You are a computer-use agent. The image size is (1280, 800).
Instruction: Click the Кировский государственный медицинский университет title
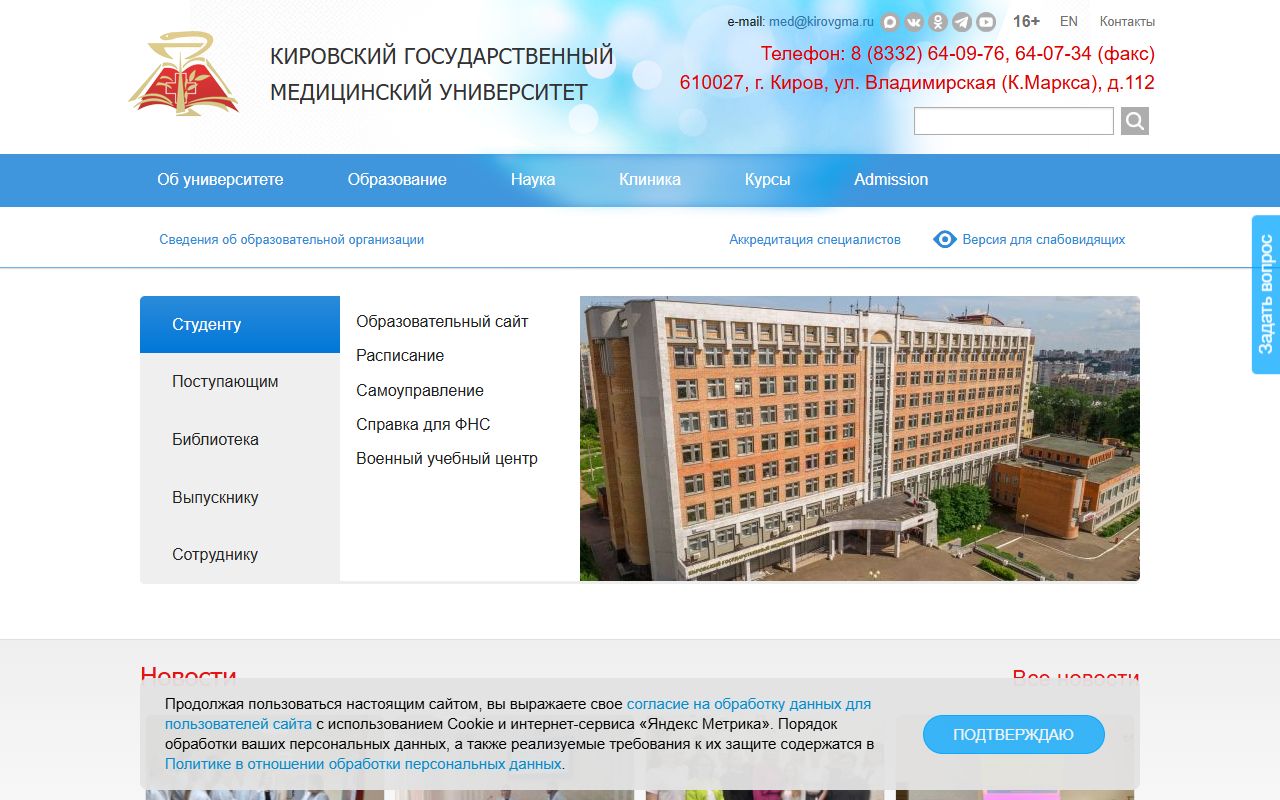pos(441,74)
